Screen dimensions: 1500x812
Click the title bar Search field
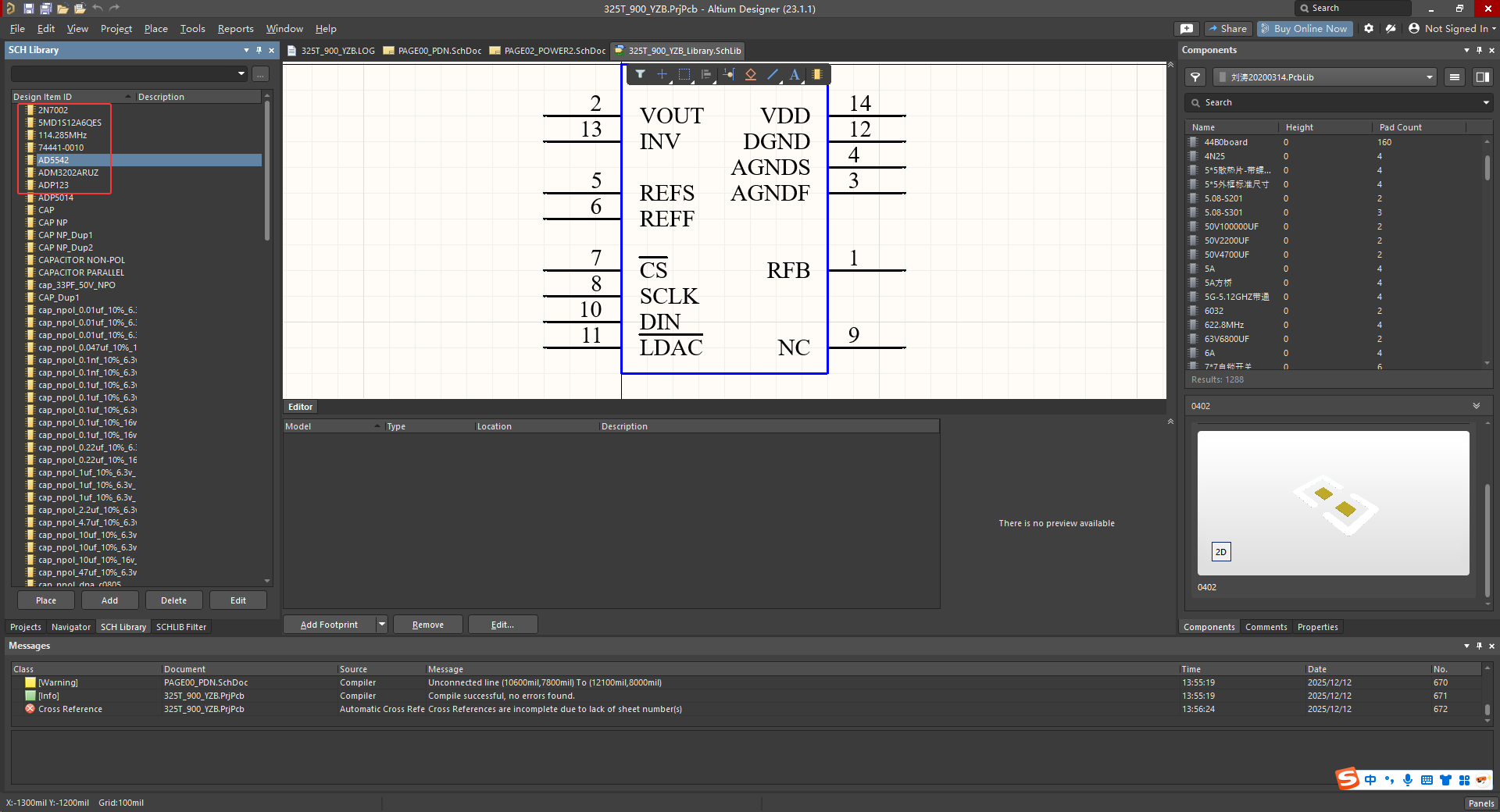click(1353, 8)
